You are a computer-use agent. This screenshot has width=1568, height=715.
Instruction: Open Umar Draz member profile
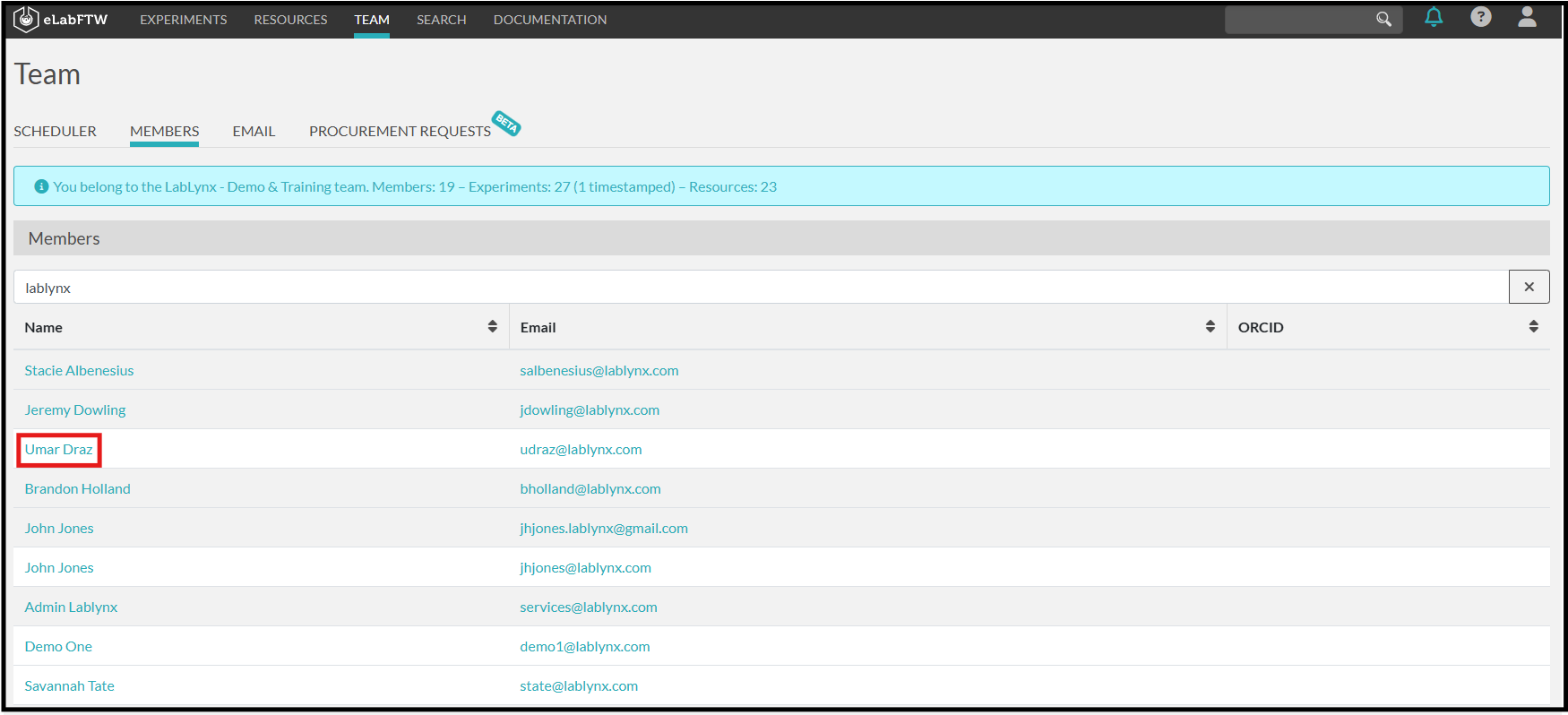[x=59, y=450]
